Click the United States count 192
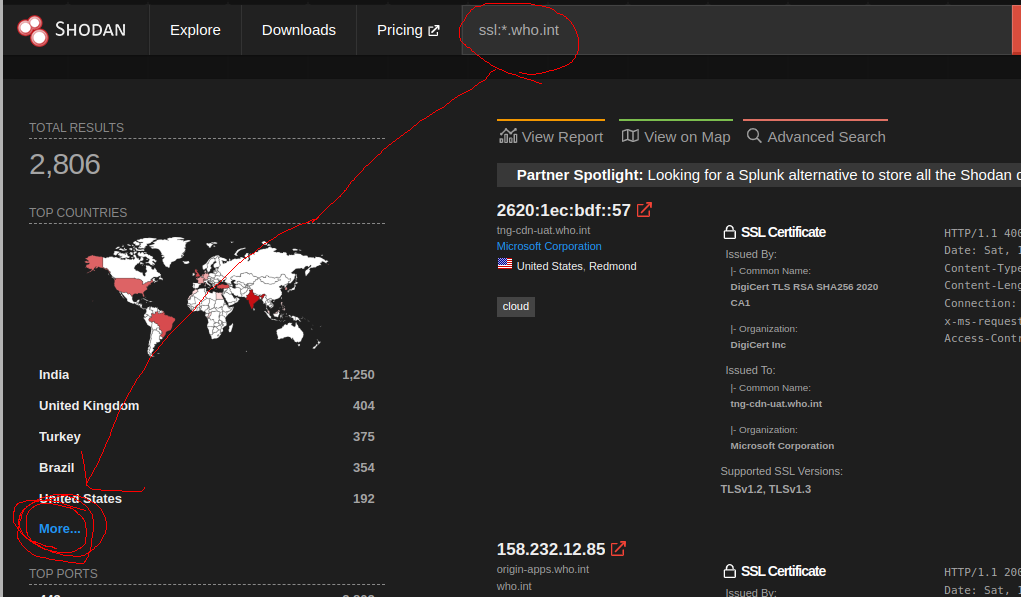This screenshot has height=597, width=1021. [363, 499]
